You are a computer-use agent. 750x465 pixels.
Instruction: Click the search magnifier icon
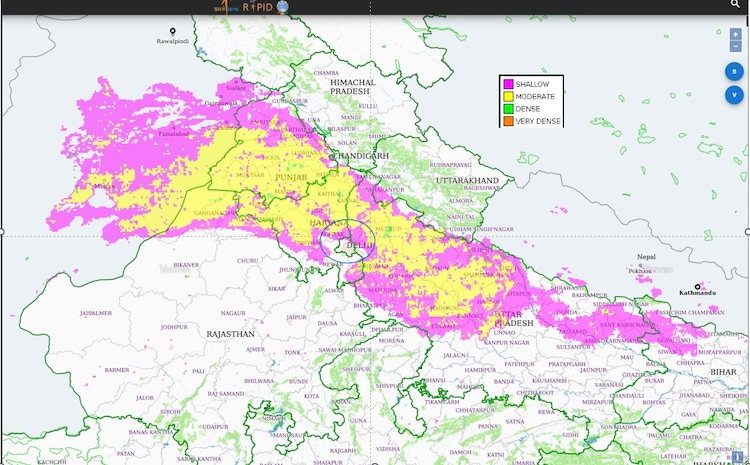736,6
